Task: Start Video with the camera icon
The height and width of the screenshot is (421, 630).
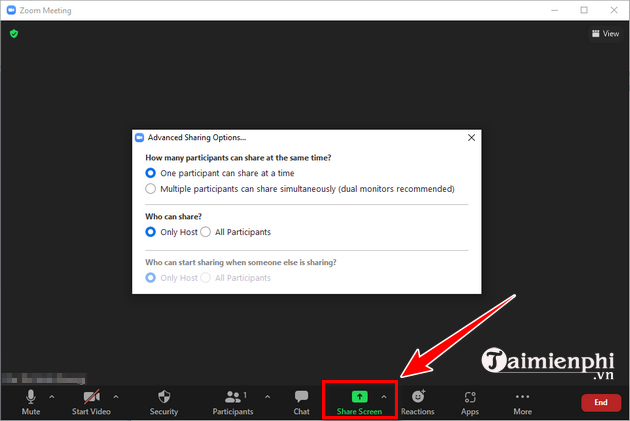Action: [x=91, y=401]
